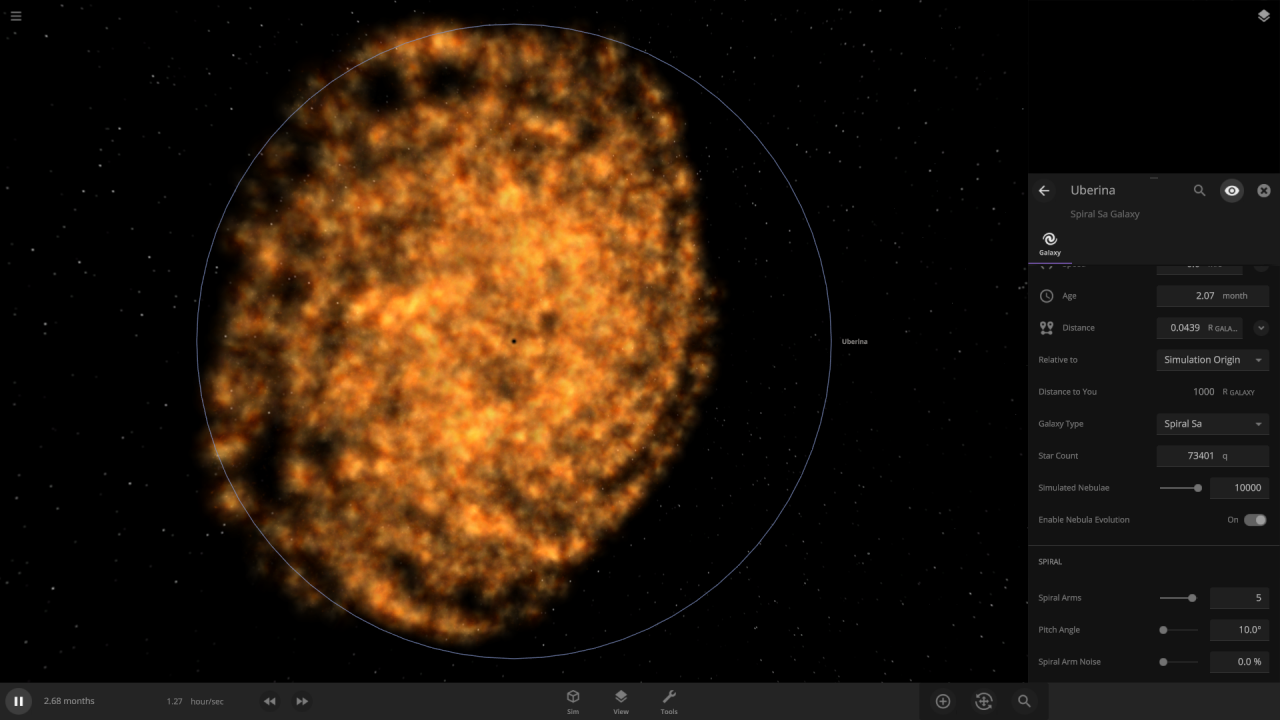This screenshot has width=1280, height=720.
Task: Adjust the Pitch Angle slider
Action: (1178, 630)
